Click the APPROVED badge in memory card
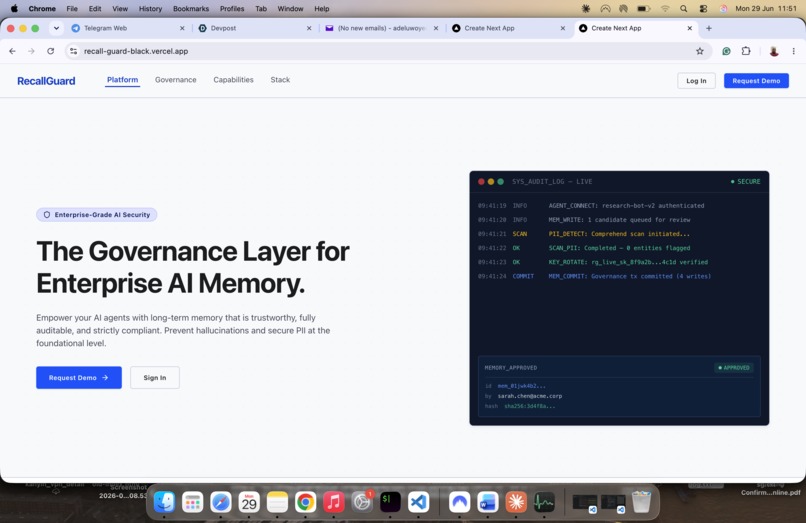 click(x=734, y=368)
